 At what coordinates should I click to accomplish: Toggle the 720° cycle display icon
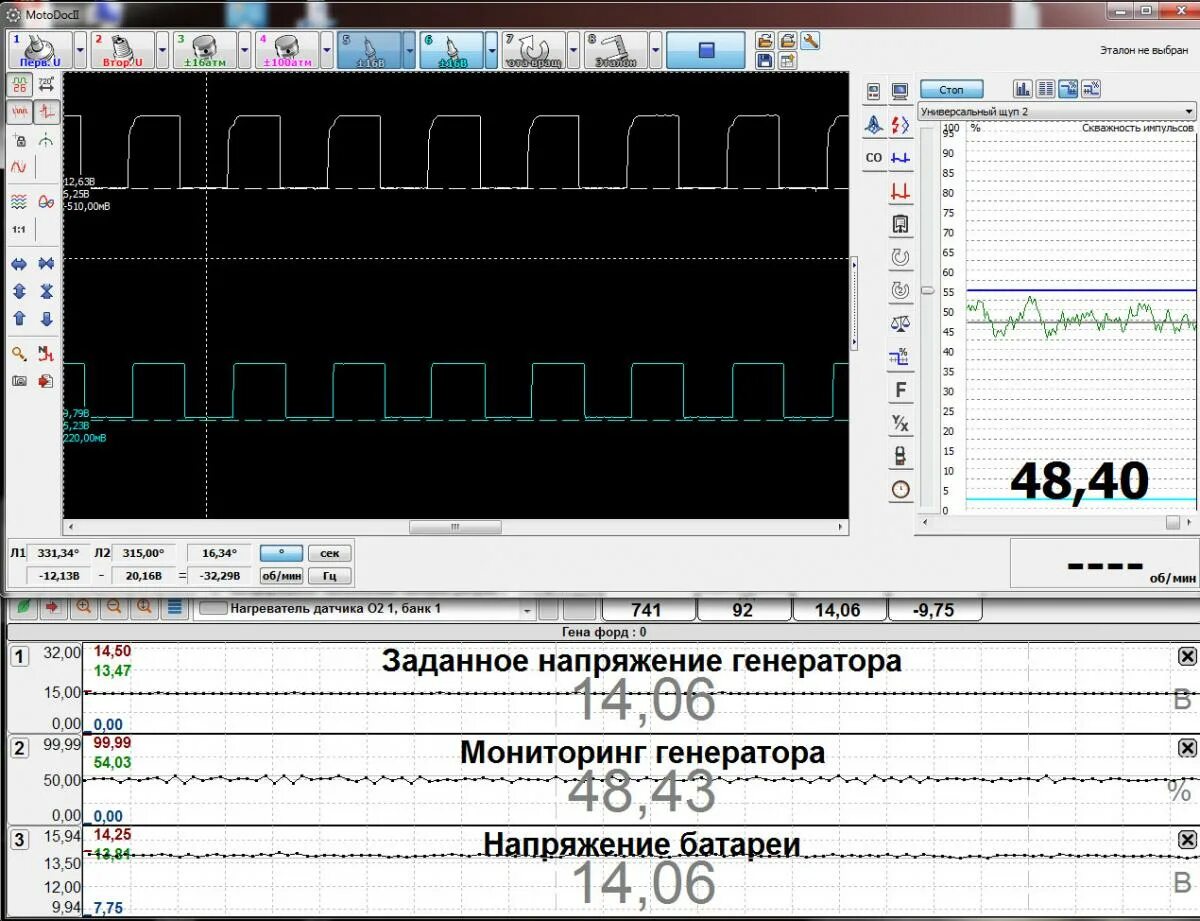click(x=46, y=85)
